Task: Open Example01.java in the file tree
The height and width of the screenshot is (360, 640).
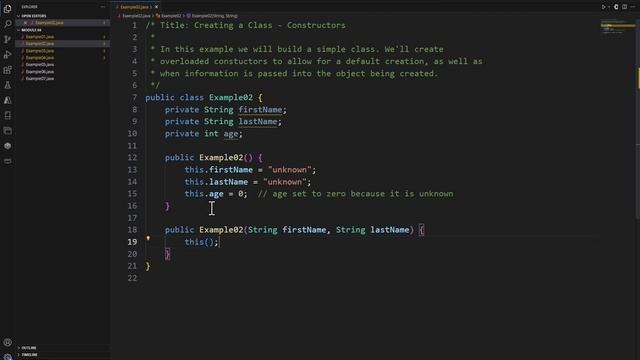Action: coord(40,37)
